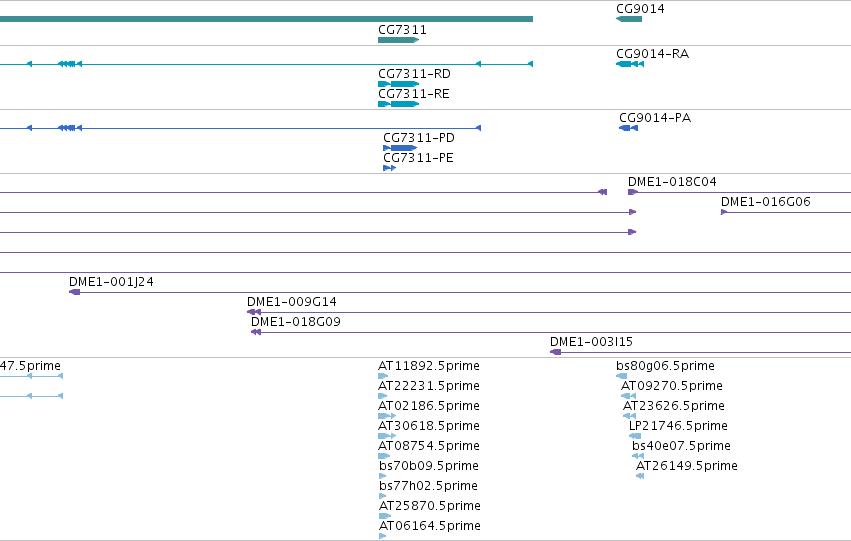Select the CG7311-RE transcript label
Image resolution: width=851 pixels, height=541 pixels.
coord(414,94)
